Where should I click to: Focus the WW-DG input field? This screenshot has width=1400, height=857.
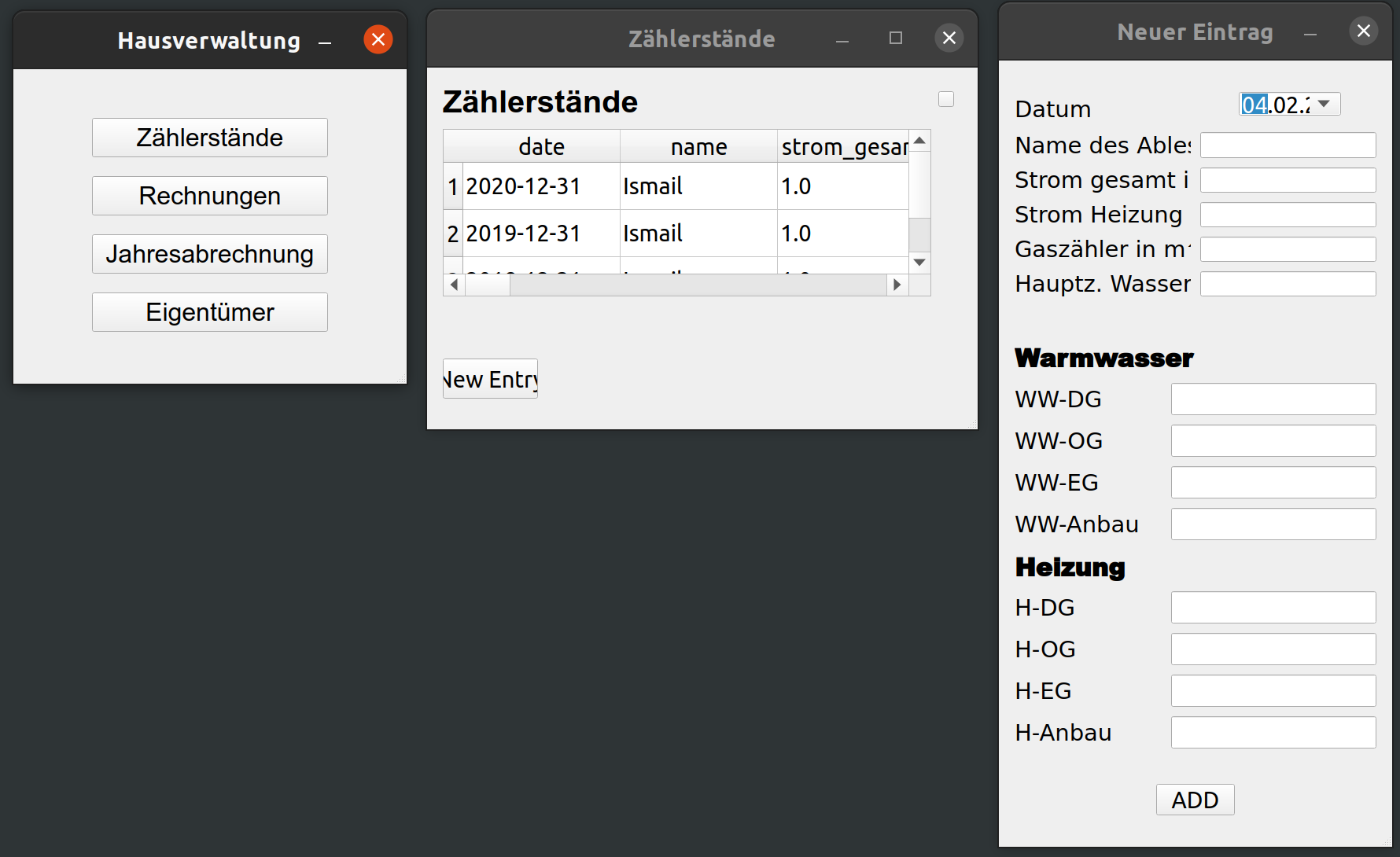coord(1273,399)
